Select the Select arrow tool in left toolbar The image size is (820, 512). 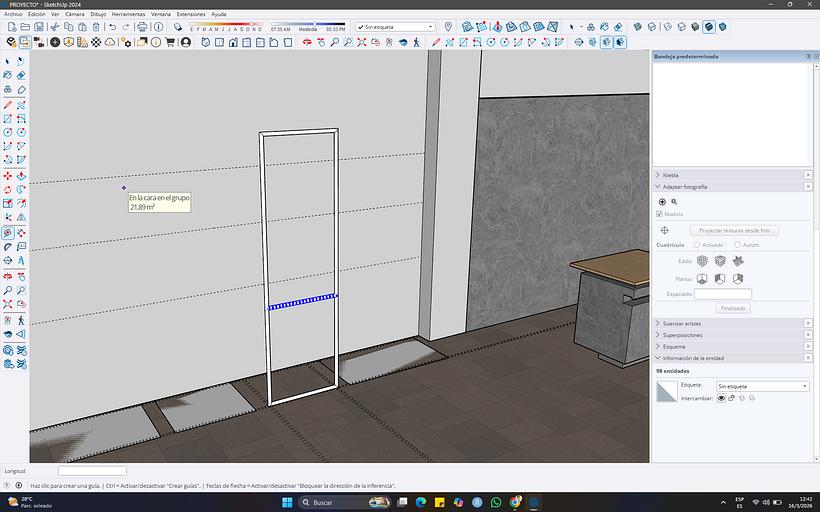tap(8, 61)
